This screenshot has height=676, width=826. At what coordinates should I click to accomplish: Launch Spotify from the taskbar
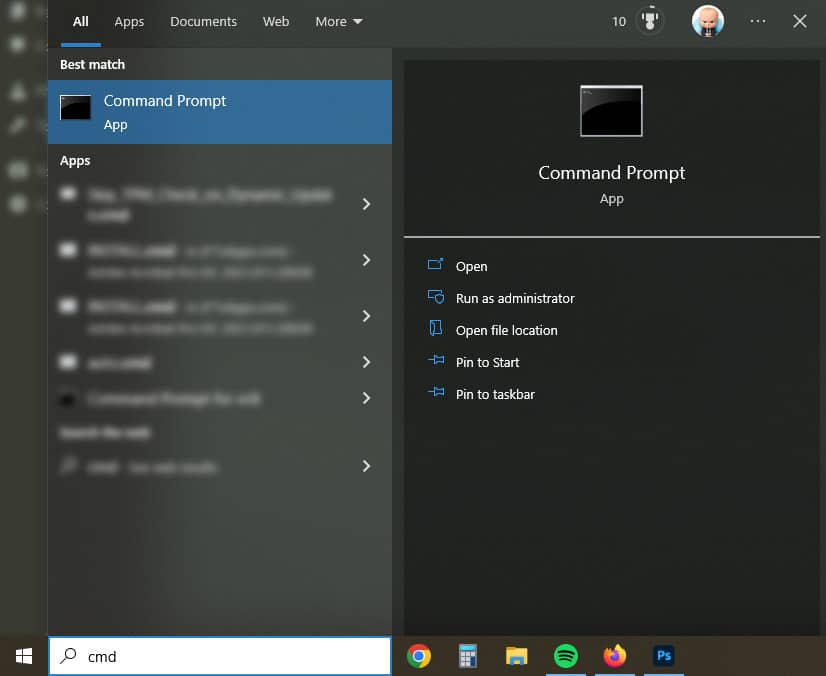[x=565, y=657]
